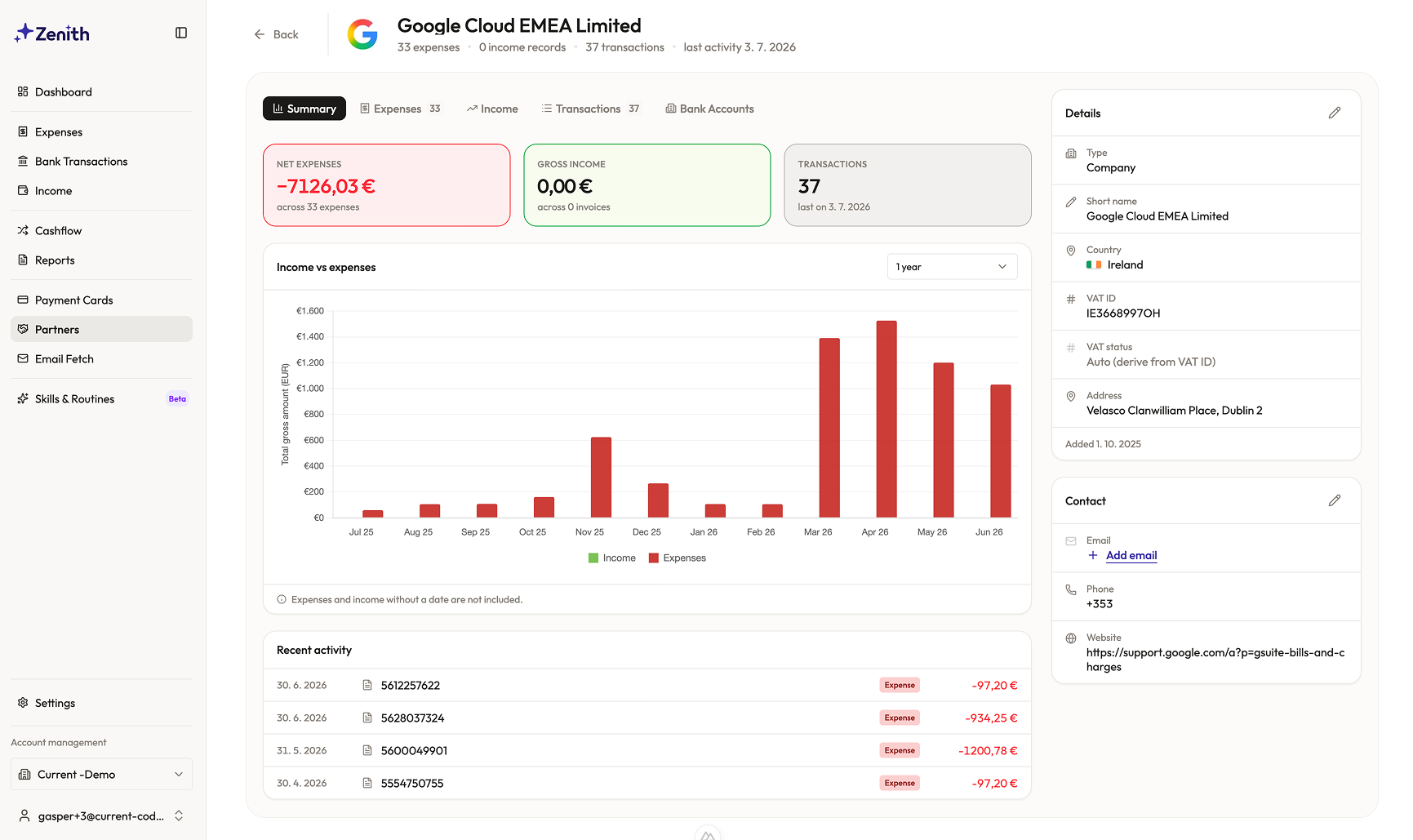Click the Nov 25 expense bar
The image size is (1413, 840).
tap(601, 478)
